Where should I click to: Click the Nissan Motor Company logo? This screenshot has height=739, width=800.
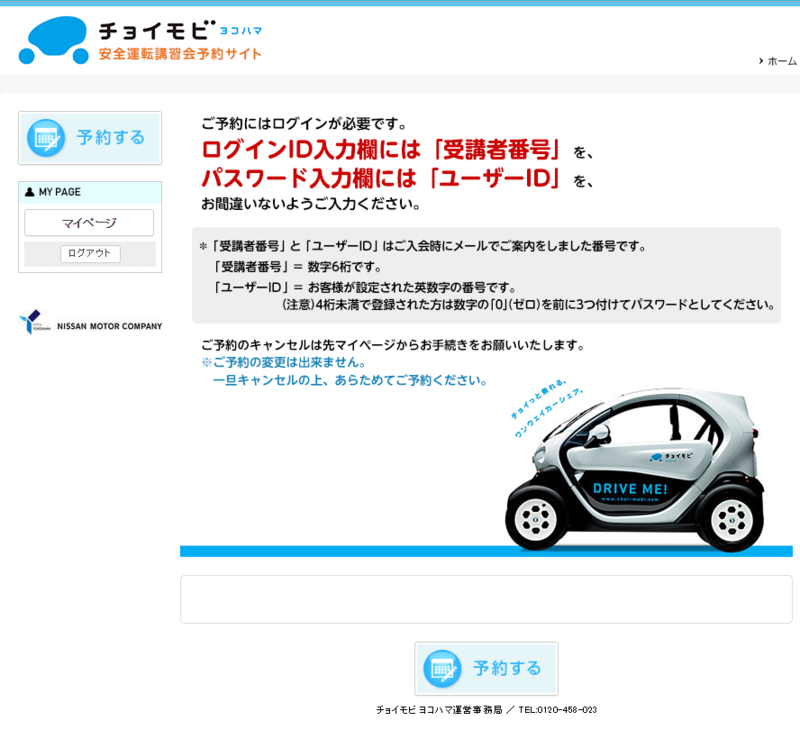[90, 321]
